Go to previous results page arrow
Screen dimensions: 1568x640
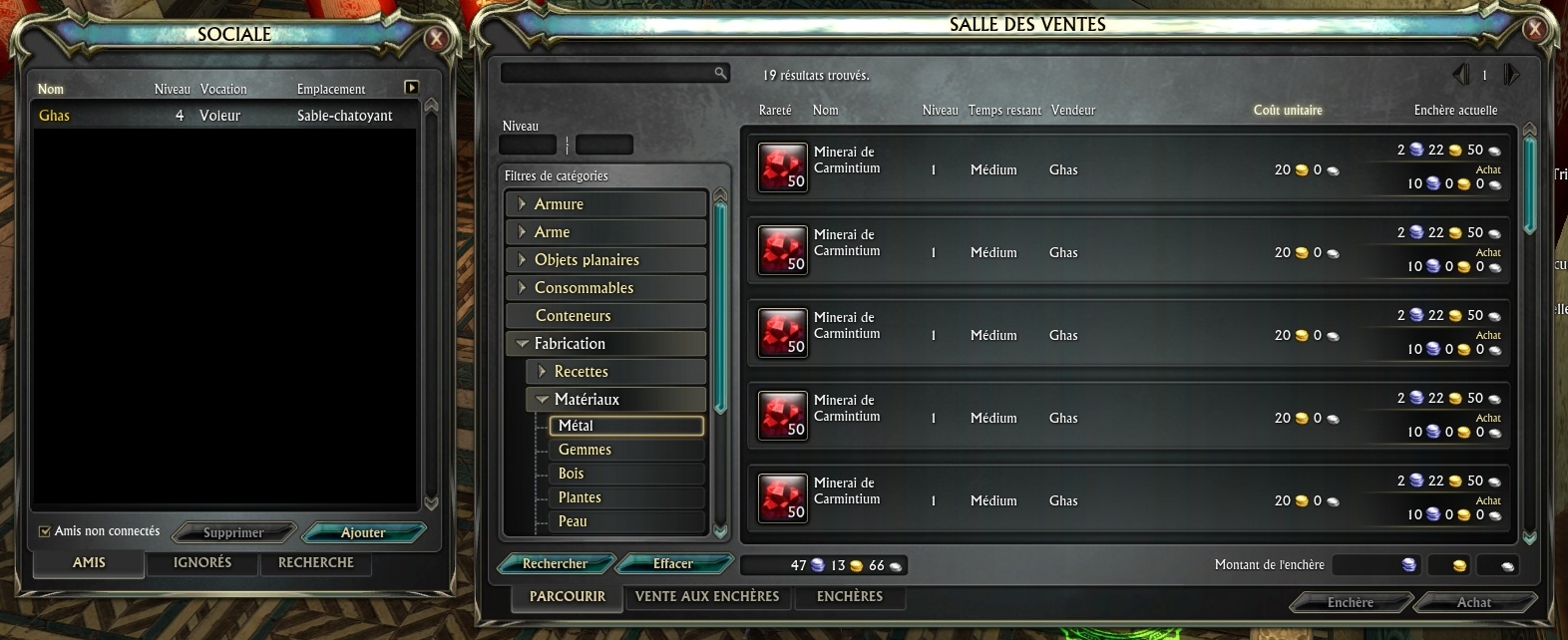(1461, 75)
